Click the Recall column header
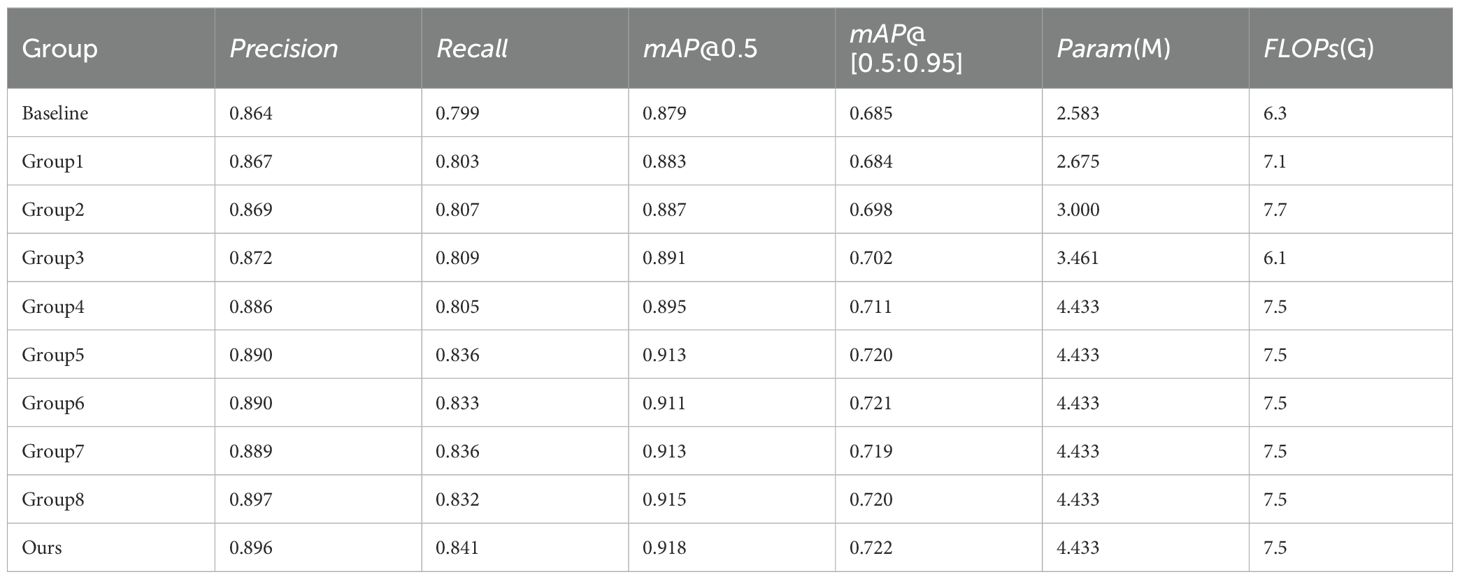Screen dimensions: 1460x579 click(x=472, y=49)
